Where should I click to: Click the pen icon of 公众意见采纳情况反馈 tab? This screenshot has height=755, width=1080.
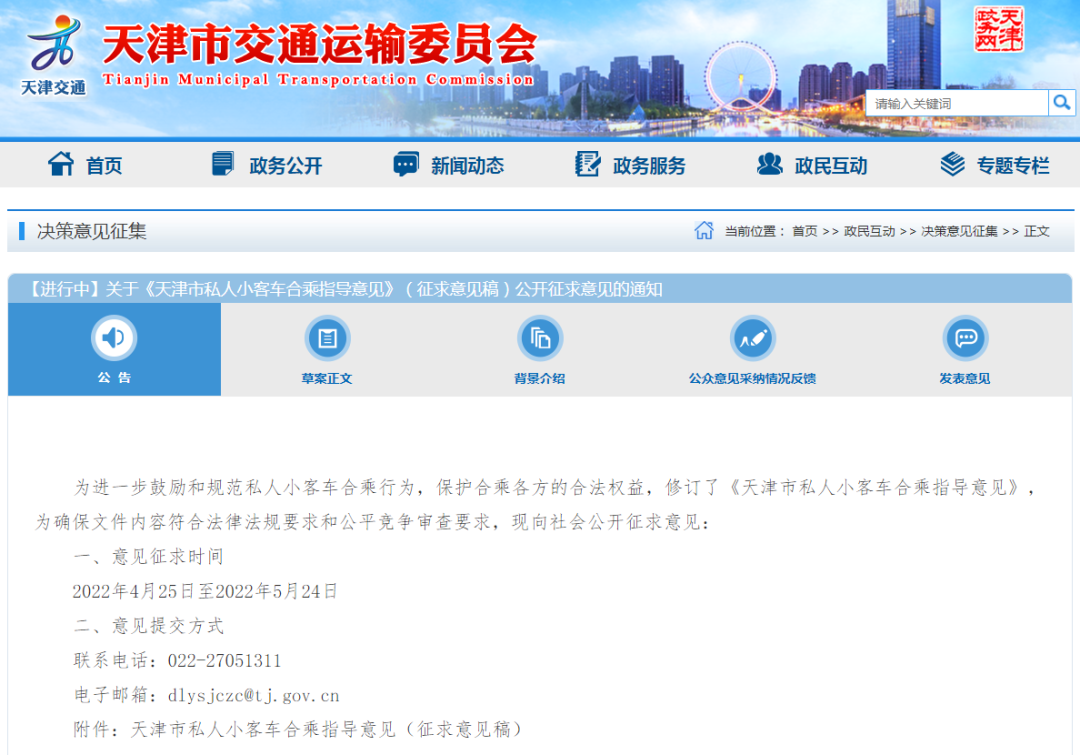[753, 338]
